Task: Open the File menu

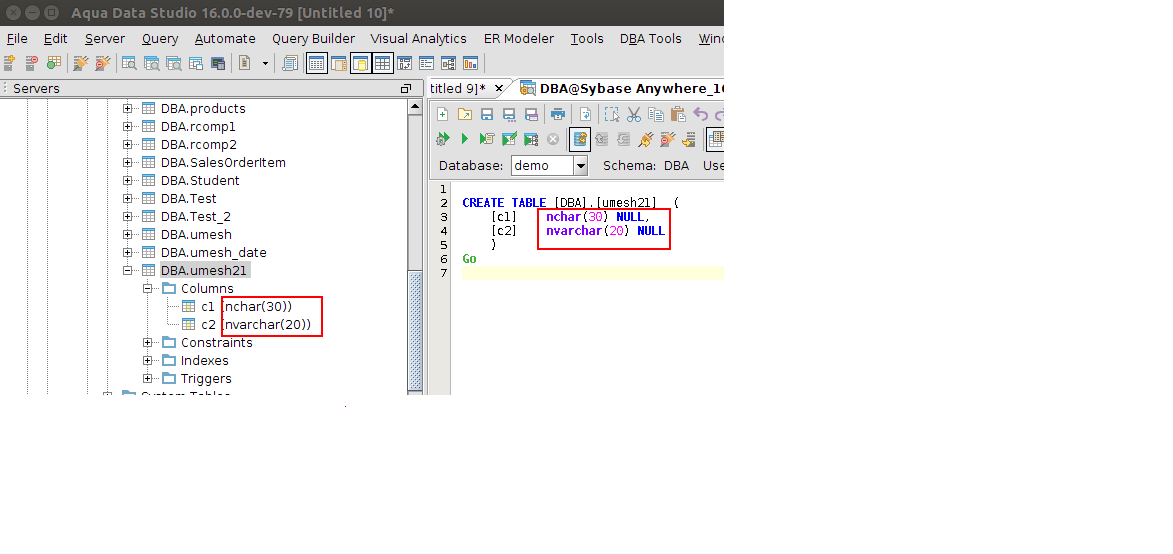Action: click(x=16, y=39)
